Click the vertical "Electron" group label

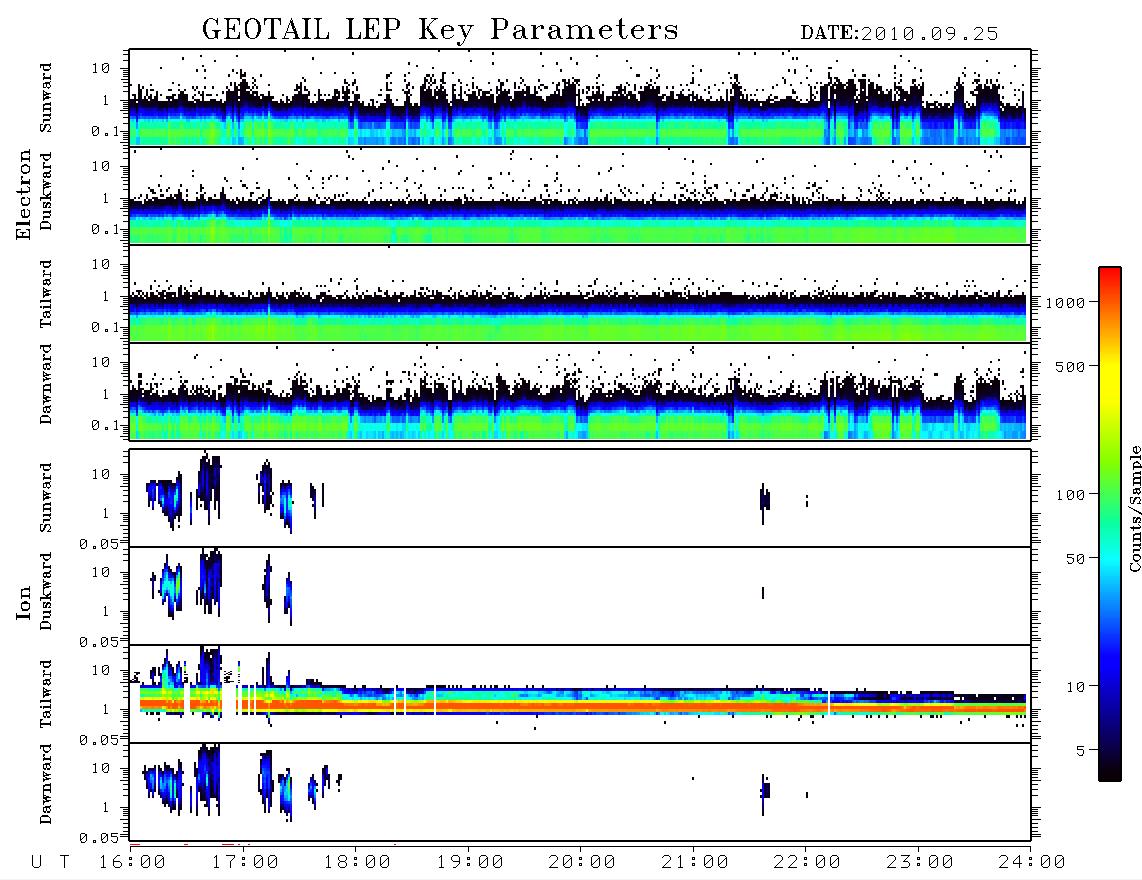pos(24,194)
